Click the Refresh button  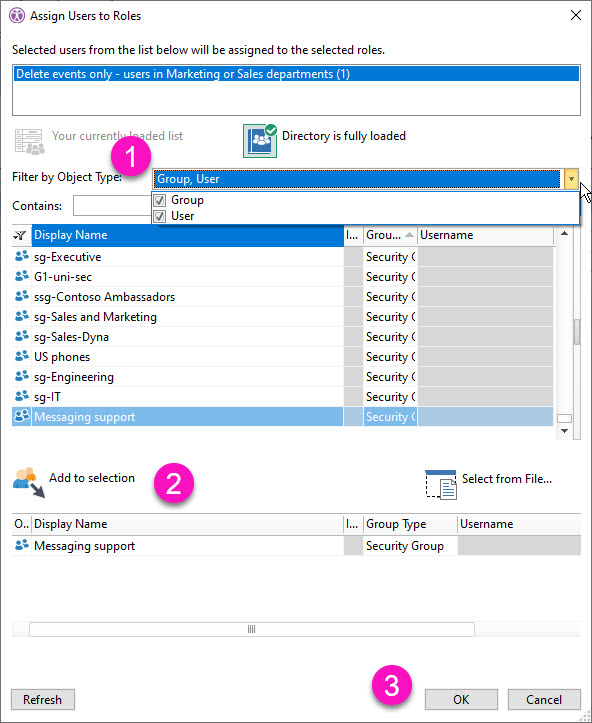tap(42, 699)
